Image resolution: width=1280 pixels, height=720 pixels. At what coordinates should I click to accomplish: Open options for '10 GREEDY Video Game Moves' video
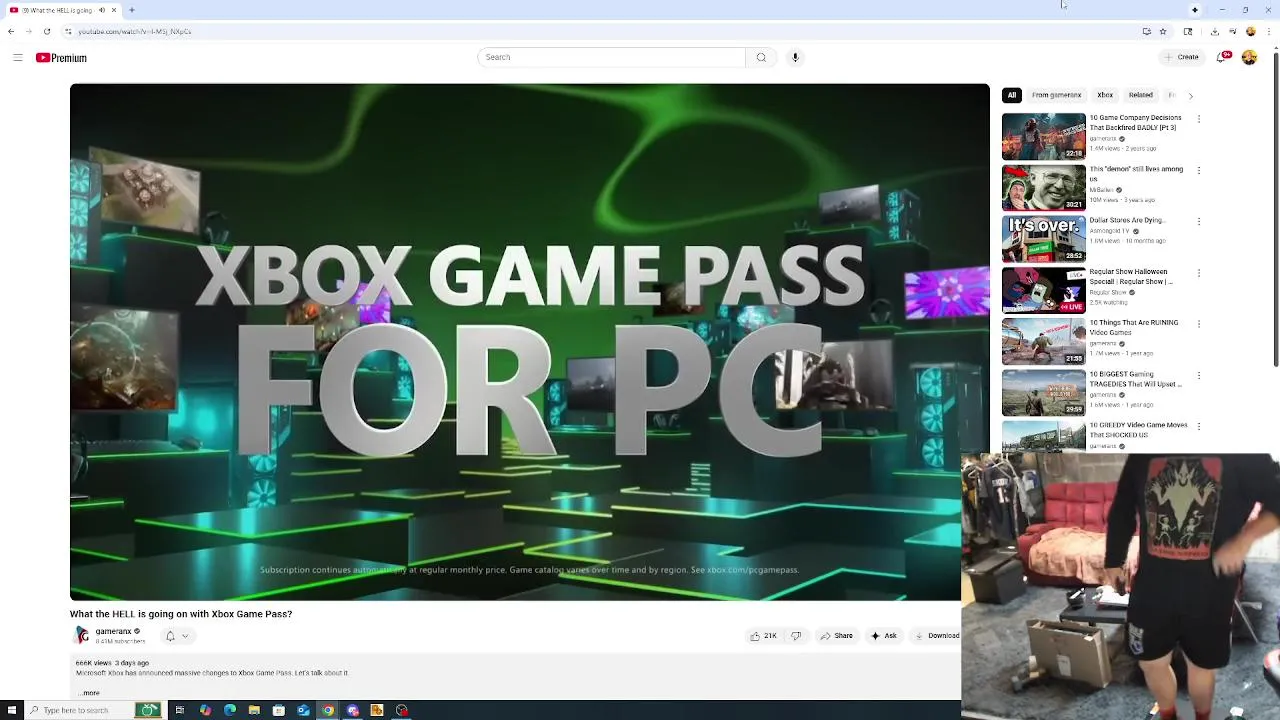click(x=1198, y=427)
